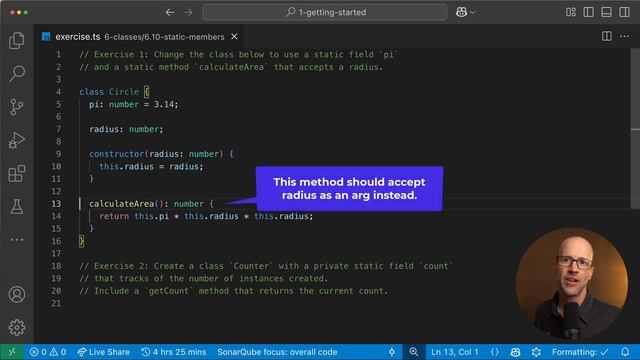Go forward with the right arrow
640x360 pixels.
point(188,12)
